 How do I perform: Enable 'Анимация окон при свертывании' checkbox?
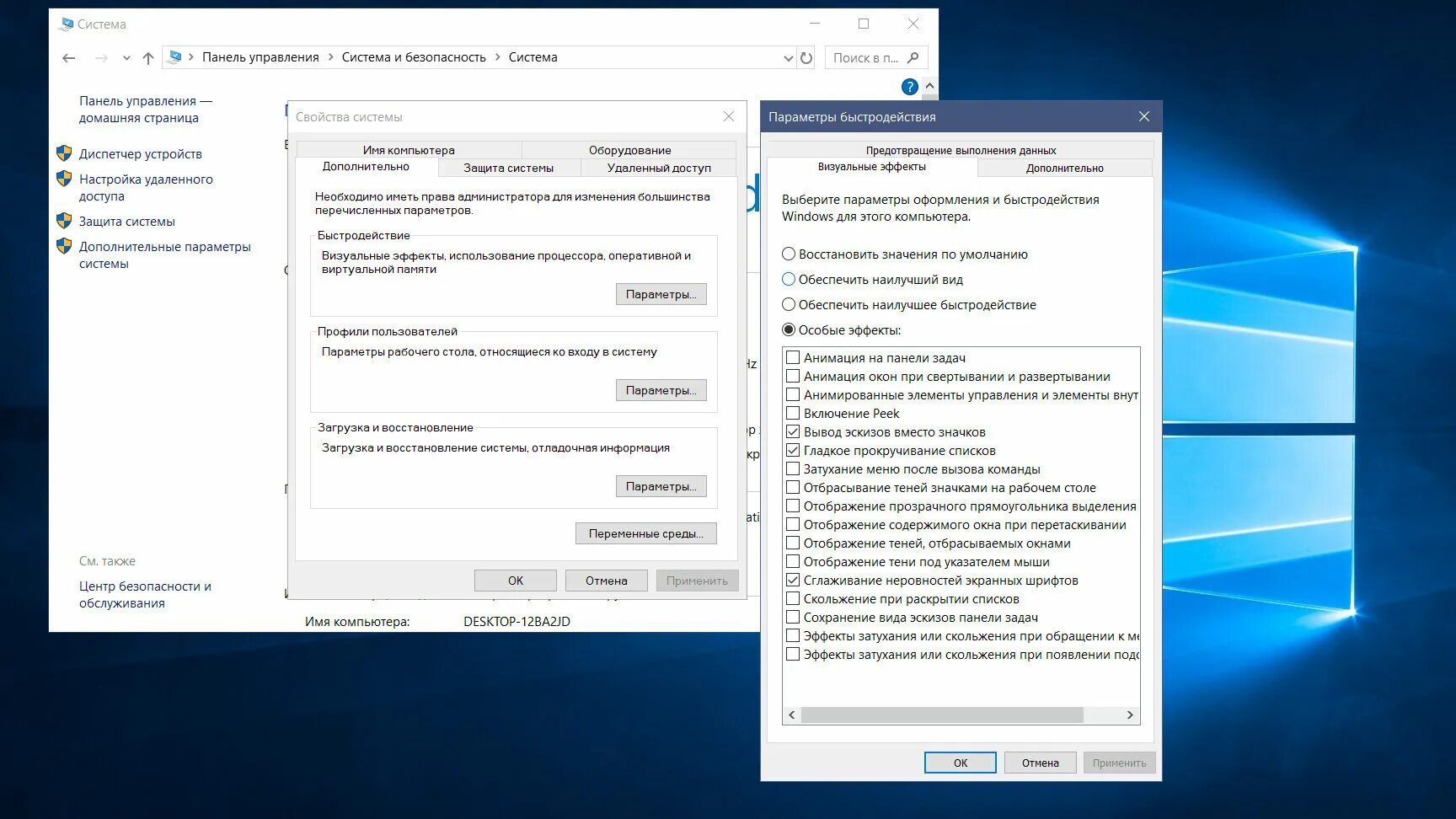[793, 376]
